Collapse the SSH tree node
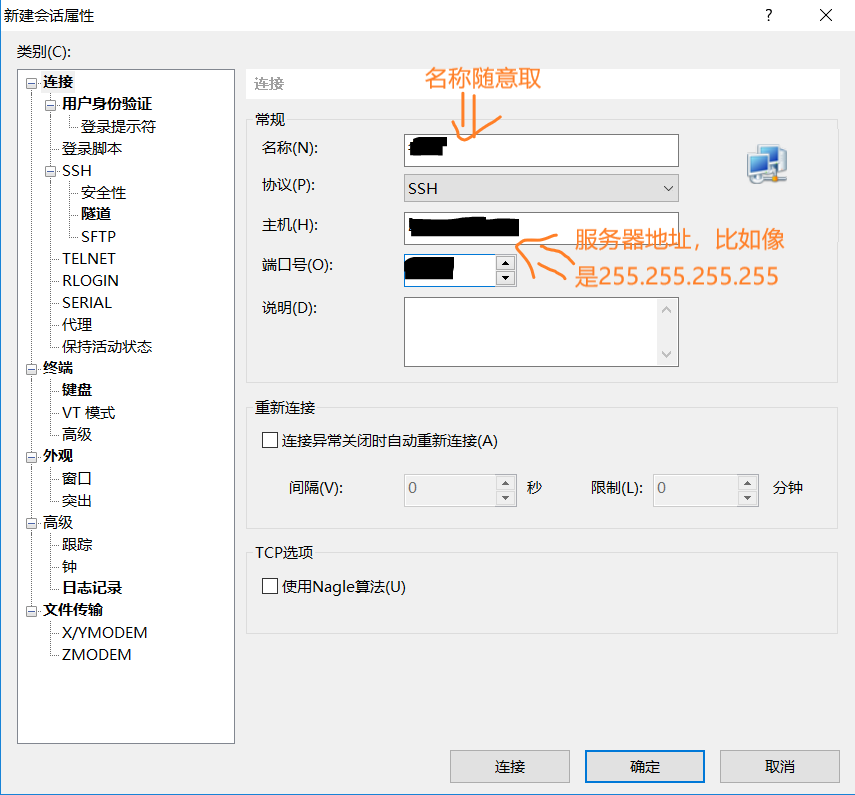 click(x=51, y=171)
